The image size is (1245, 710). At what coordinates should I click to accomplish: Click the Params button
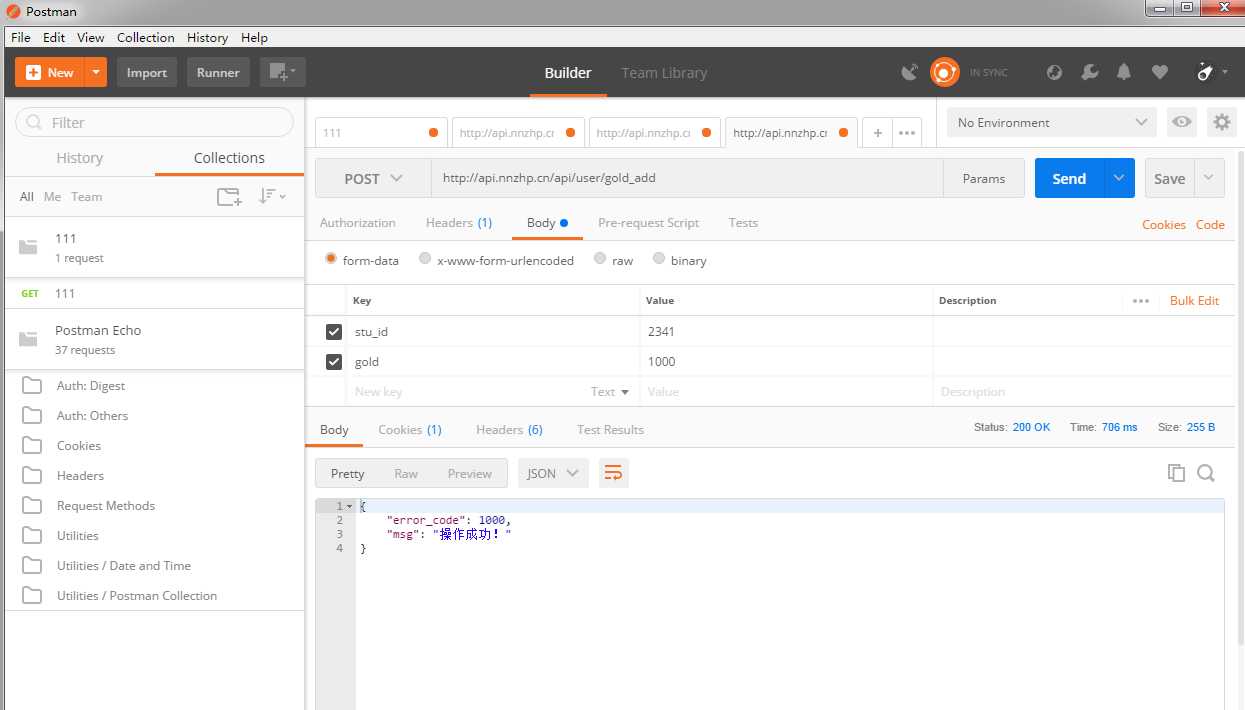pyautogui.click(x=984, y=178)
